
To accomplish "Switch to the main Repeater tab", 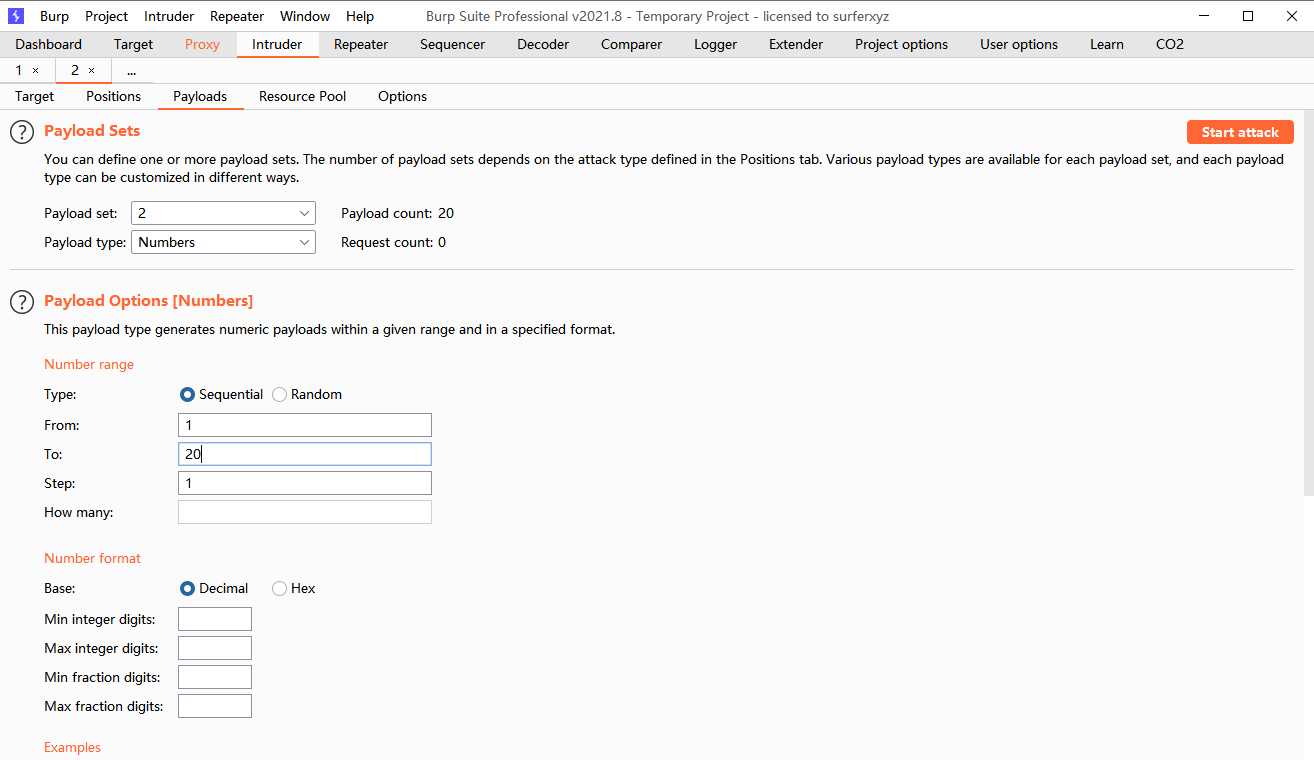I will click(361, 44).
